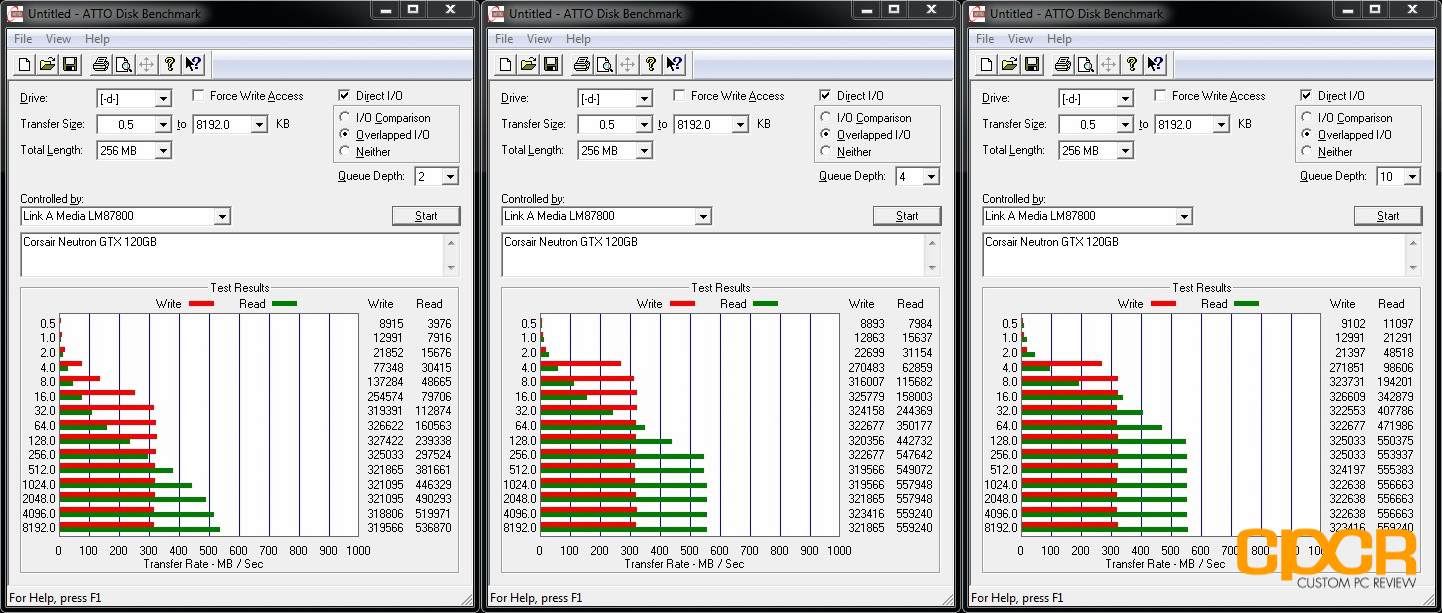Image resolution: width=1442 pixels, height=613 pixels.
Task: Open the Help menu in the middle window
Action: click(578, 39)
